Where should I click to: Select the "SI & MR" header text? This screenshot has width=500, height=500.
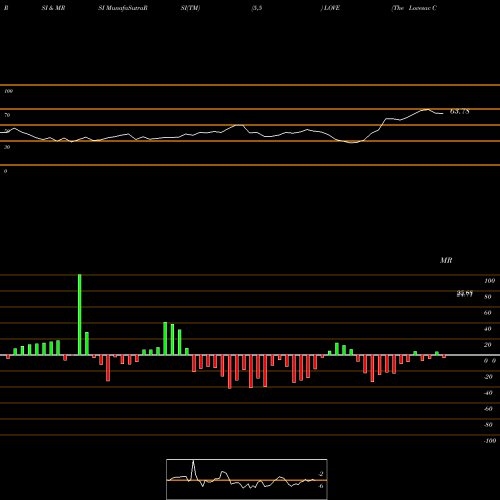pos(53,8)
